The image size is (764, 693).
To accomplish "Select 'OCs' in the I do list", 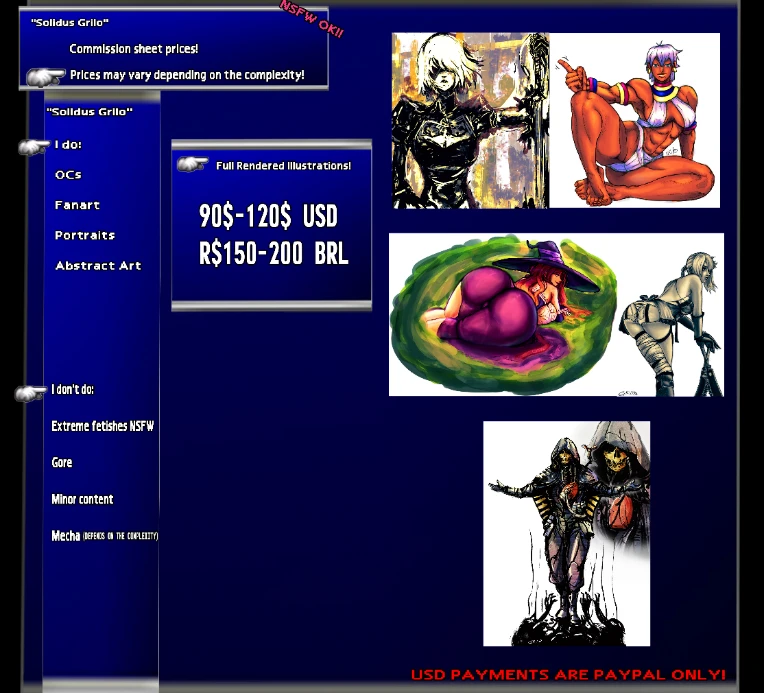I will pyautogui.click(x=68, y=175).
